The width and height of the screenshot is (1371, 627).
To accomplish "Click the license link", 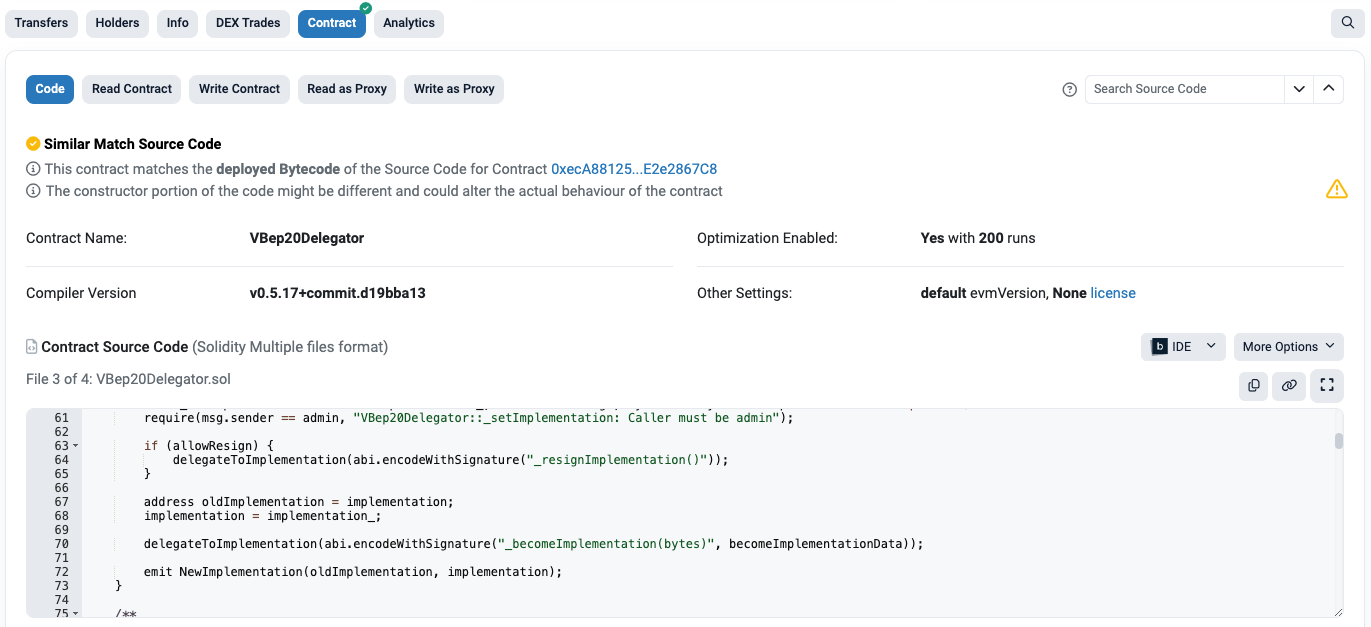I will click(1113, 293).
